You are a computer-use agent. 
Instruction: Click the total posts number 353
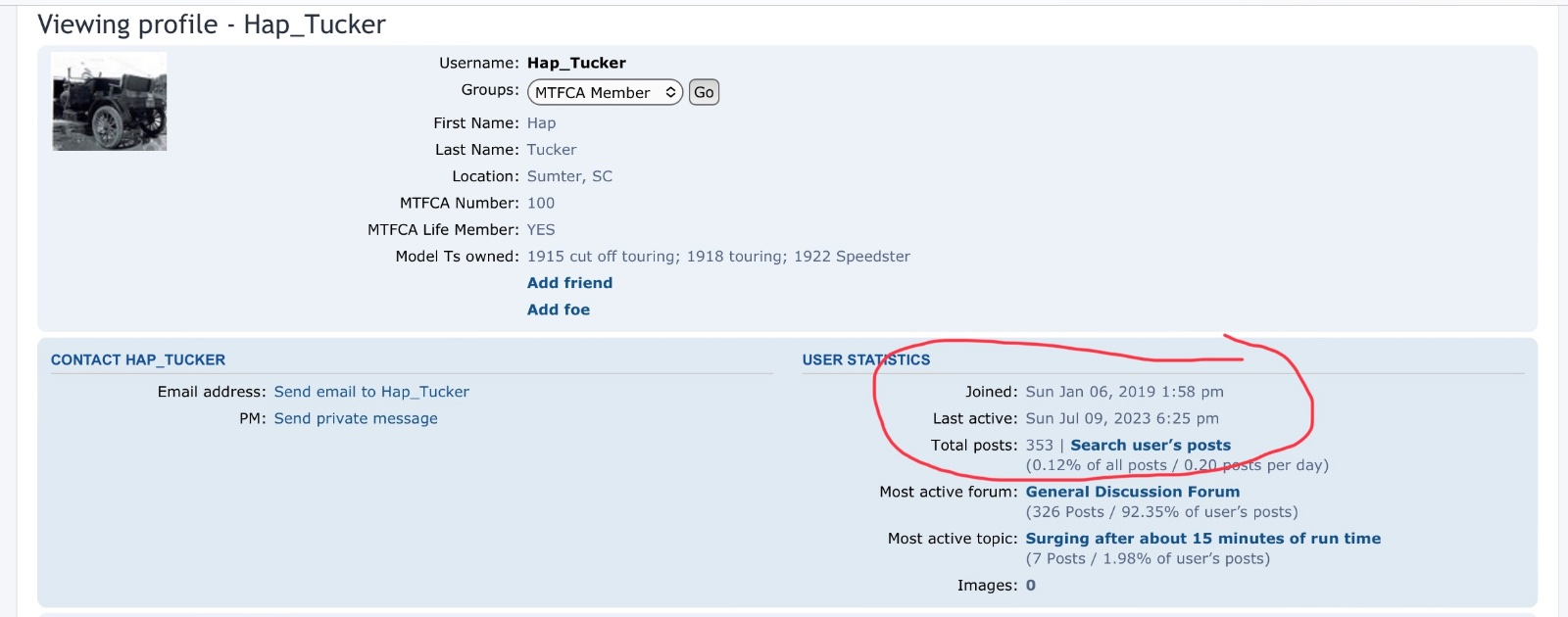(1039, 446)
